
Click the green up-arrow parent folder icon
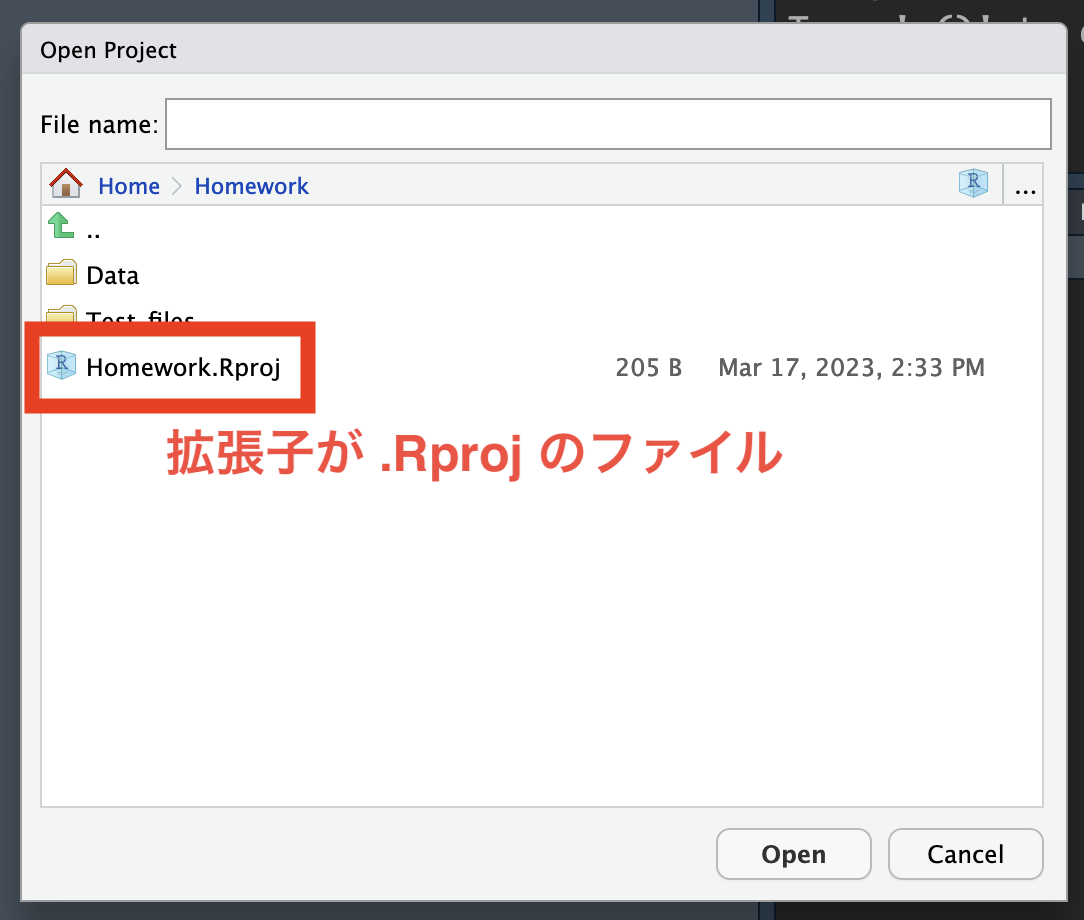point(62,229)
